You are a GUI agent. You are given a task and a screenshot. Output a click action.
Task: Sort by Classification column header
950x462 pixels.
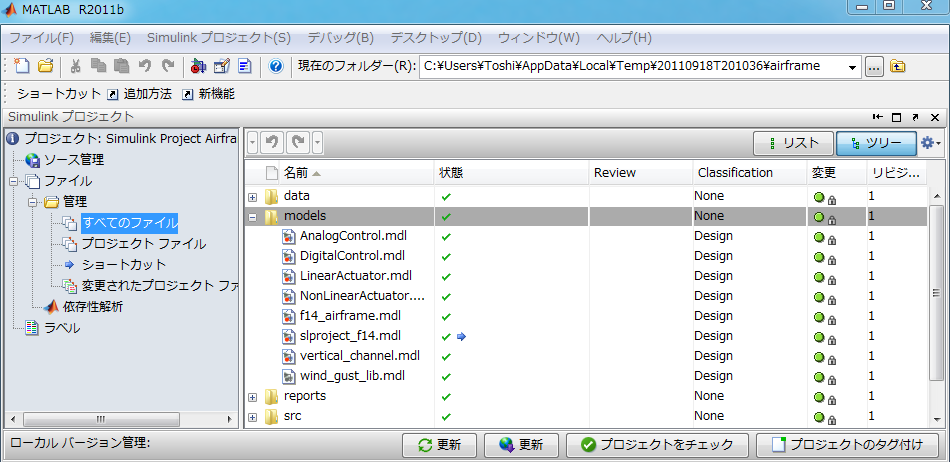[749, 173]
